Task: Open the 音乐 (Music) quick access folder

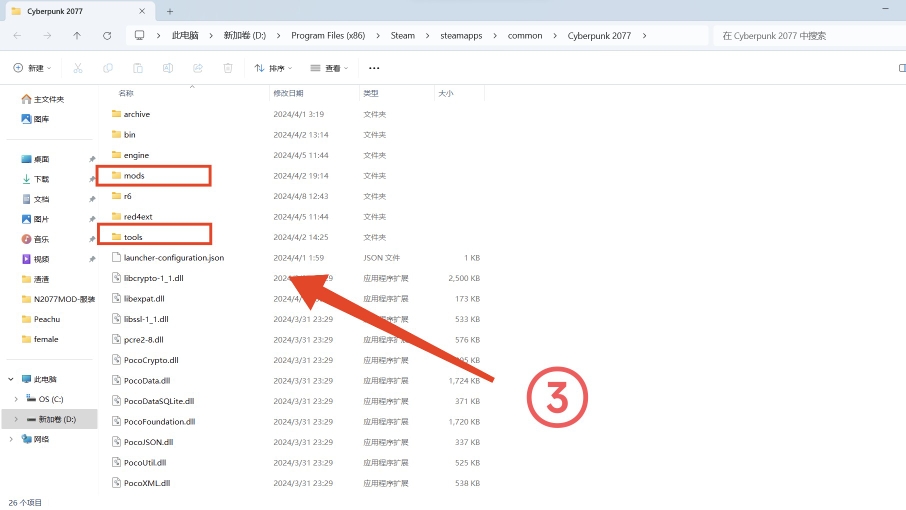Action: pyautogui.click(x=41, y=239)
